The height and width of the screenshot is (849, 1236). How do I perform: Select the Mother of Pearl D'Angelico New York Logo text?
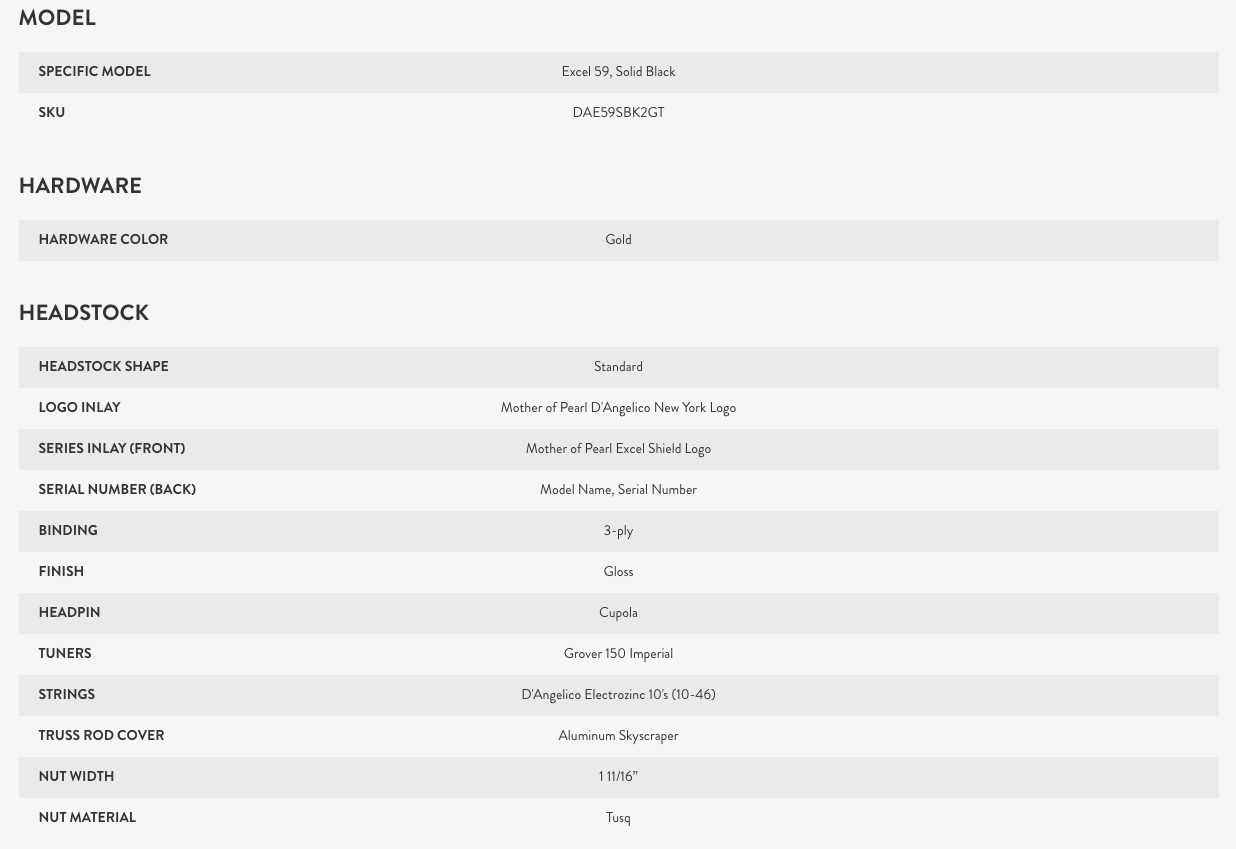click(618, 408)
